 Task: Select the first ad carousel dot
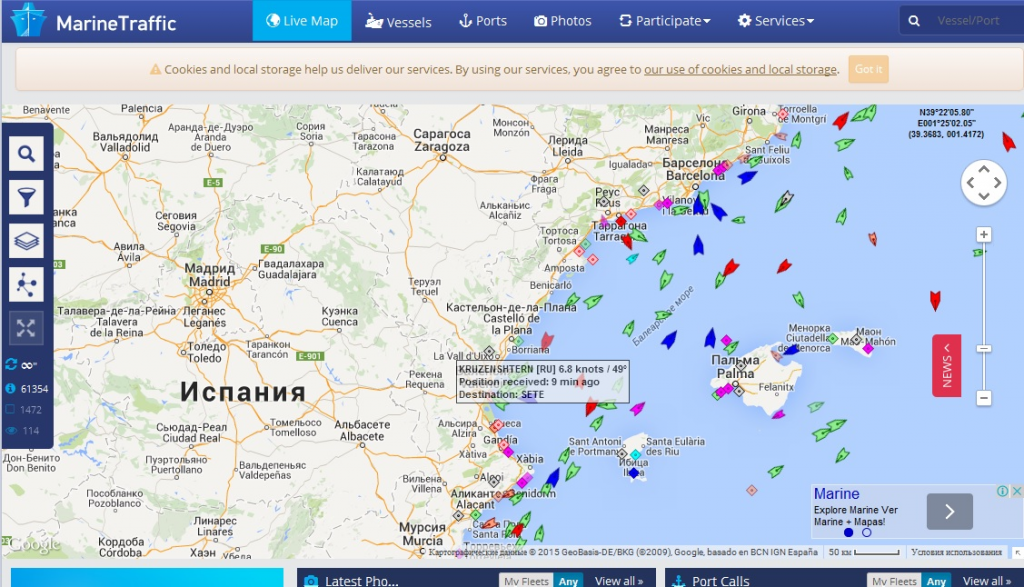pos(848,533)
